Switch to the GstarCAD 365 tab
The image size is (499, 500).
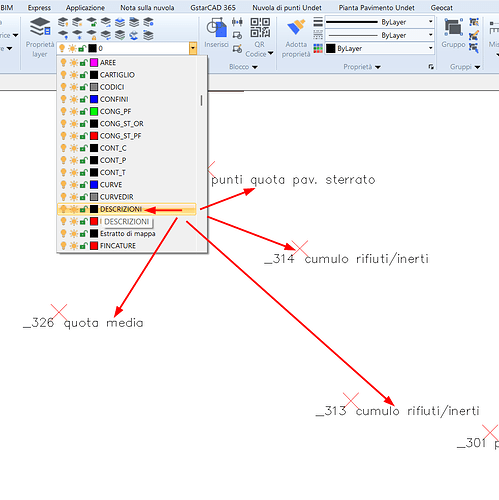tap(213, 8)
